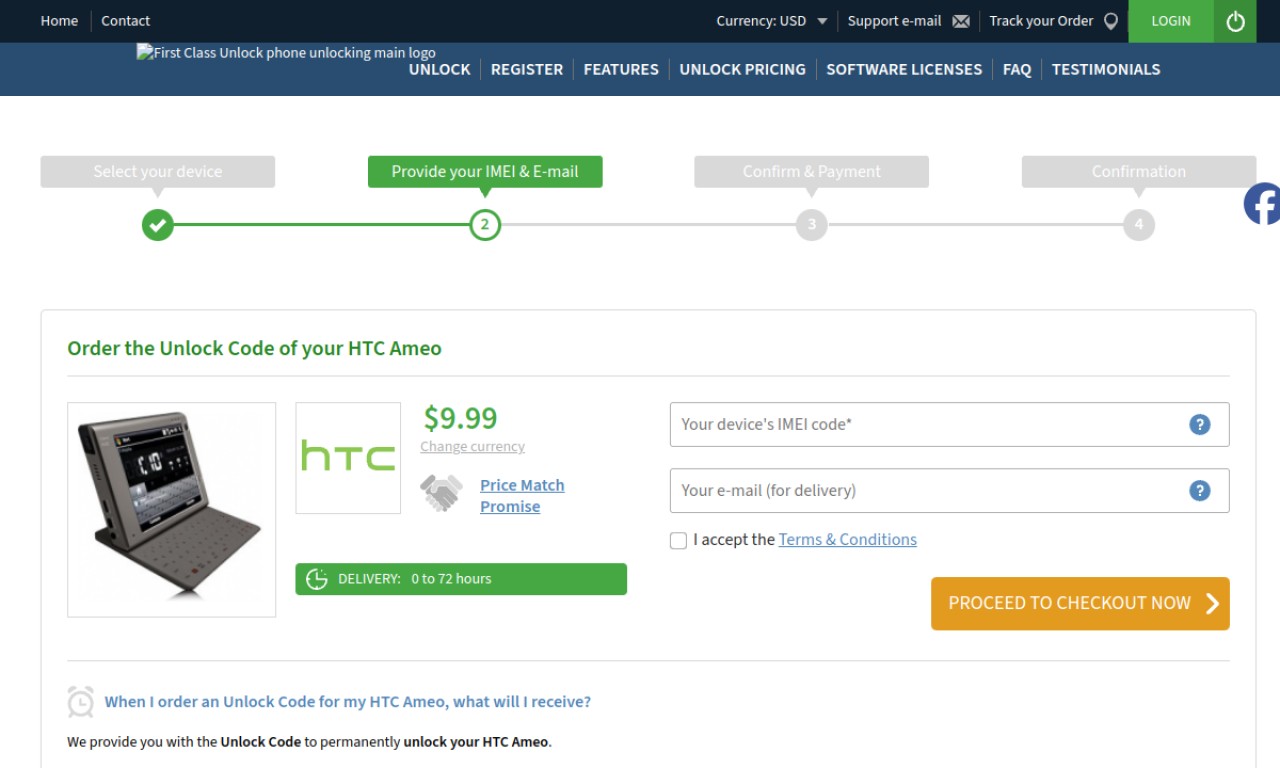Click the help icon in the e-mail field
Viewport: 1280px width, 768px height.
click(1200, 491)
